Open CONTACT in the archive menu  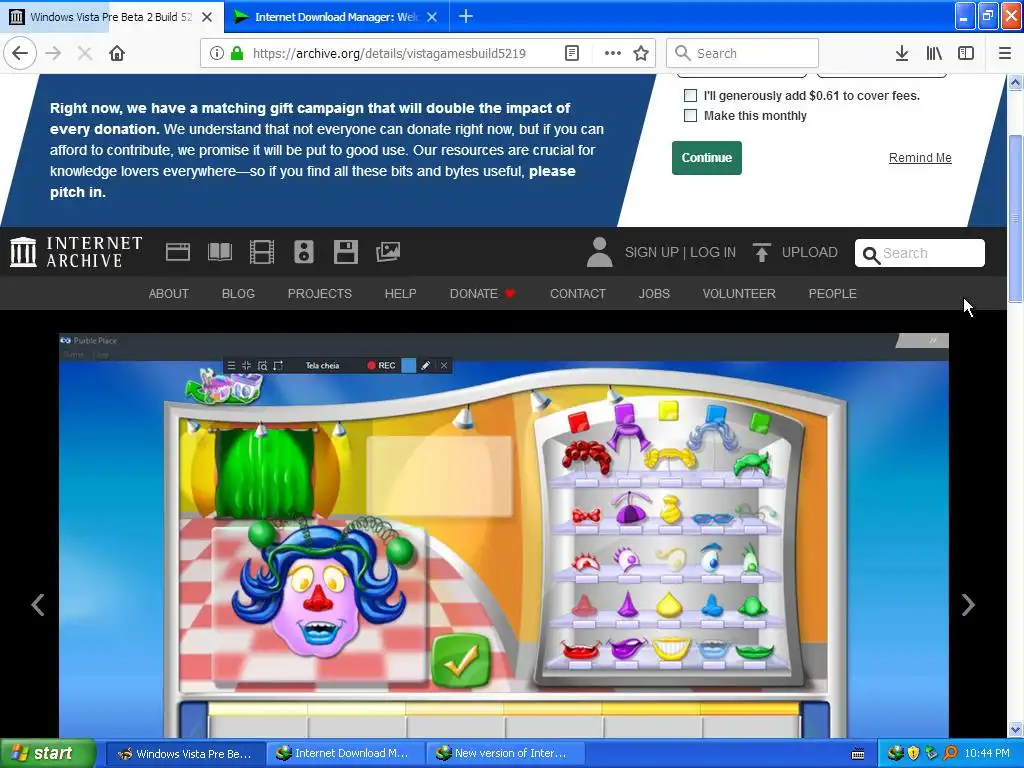(578, 294)
